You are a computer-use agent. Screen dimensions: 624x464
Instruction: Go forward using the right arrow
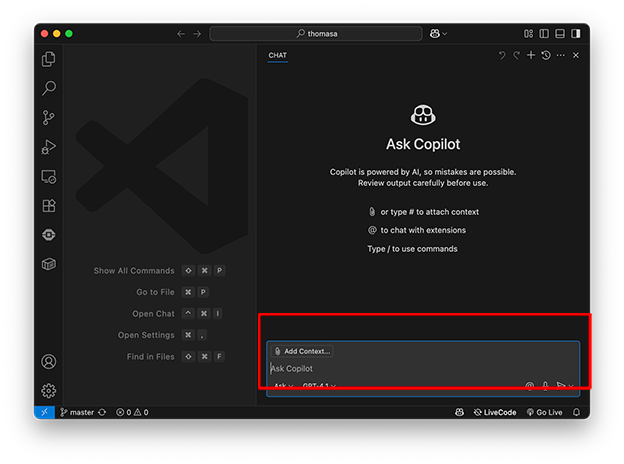(x=197, y=34)
